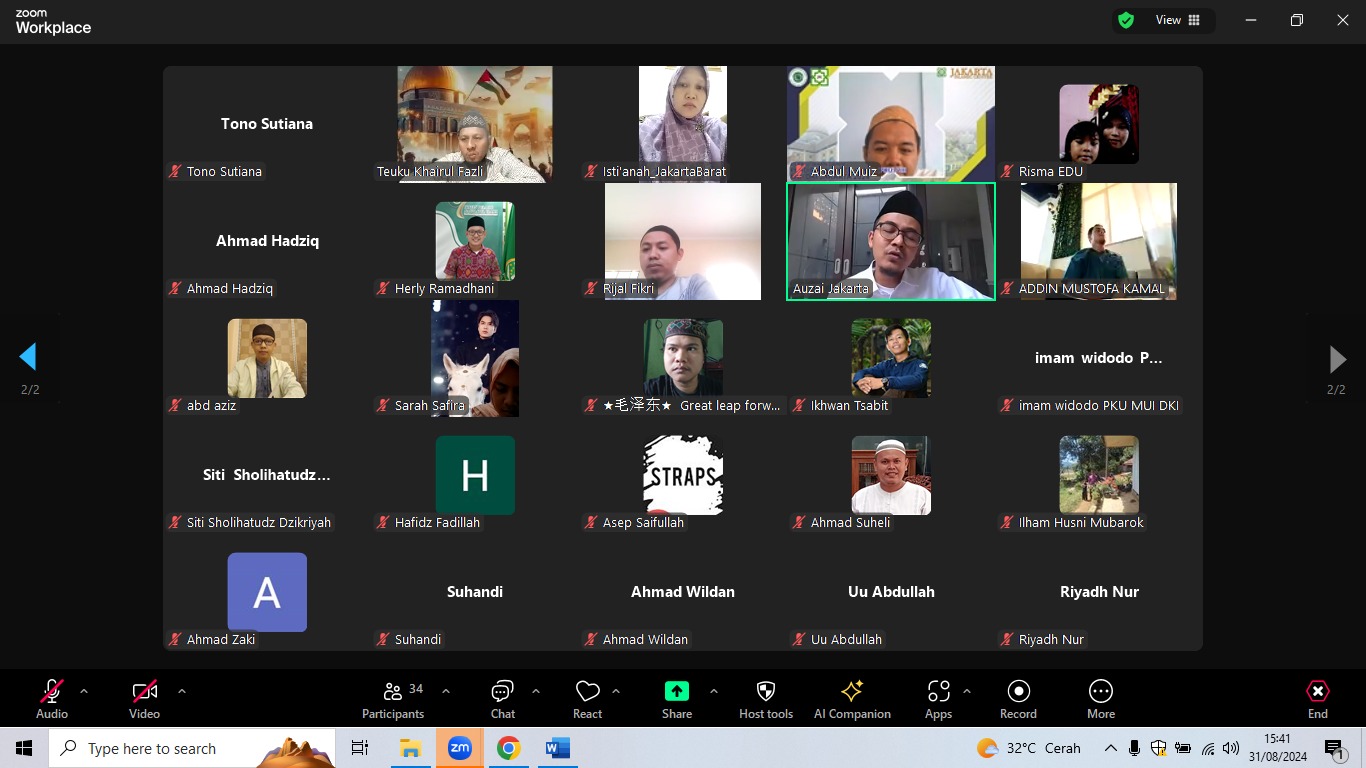Expand the Video options arrow
1366x768 pixels.
tap(181, 691)
